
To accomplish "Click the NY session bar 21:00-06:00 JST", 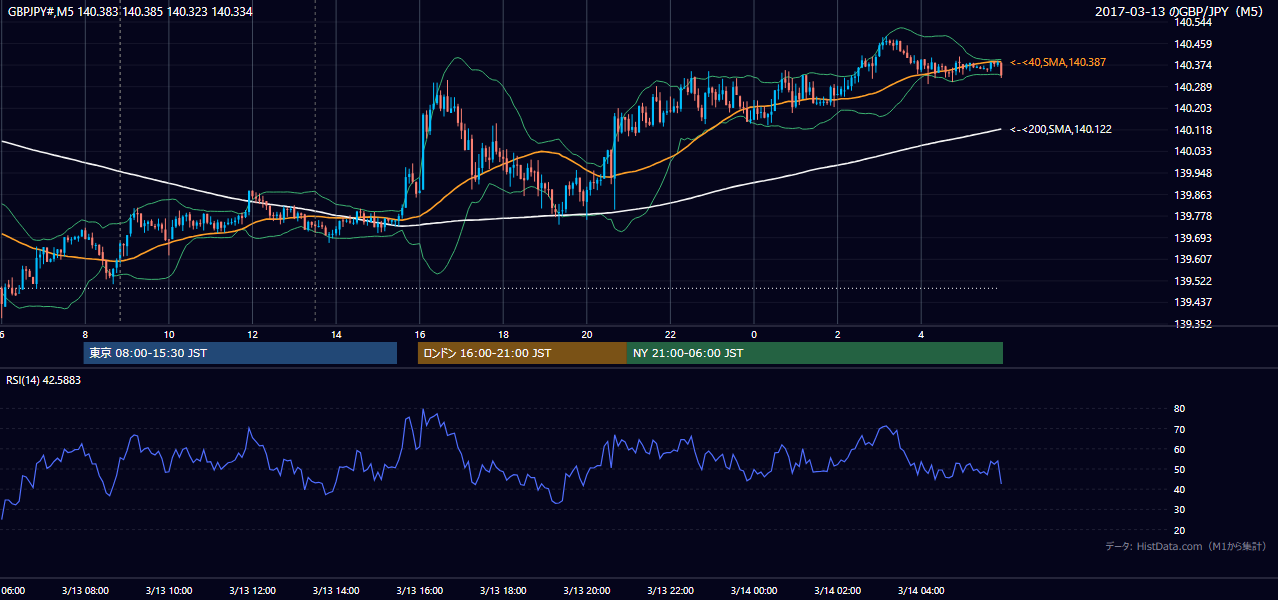I will (x=815, y=353).
